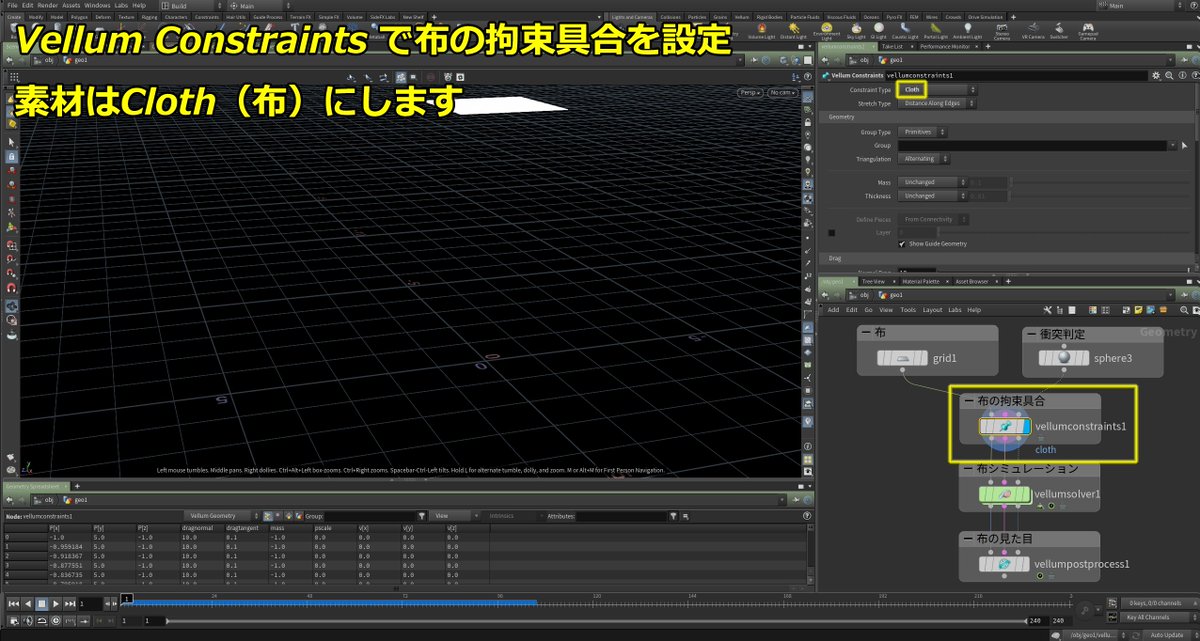
Task: Switch to the Tree View tab
Action: click(x=873, y=282)
